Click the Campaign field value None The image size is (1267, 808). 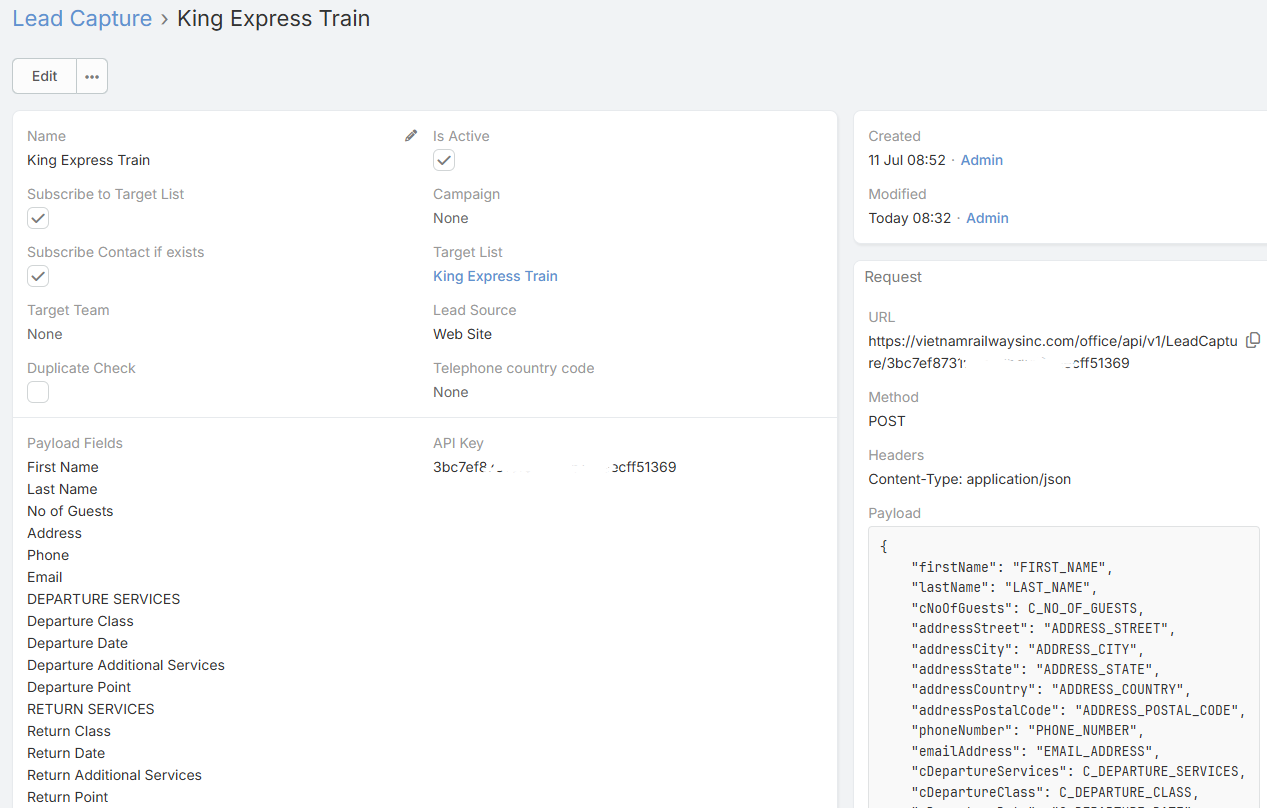450,218
